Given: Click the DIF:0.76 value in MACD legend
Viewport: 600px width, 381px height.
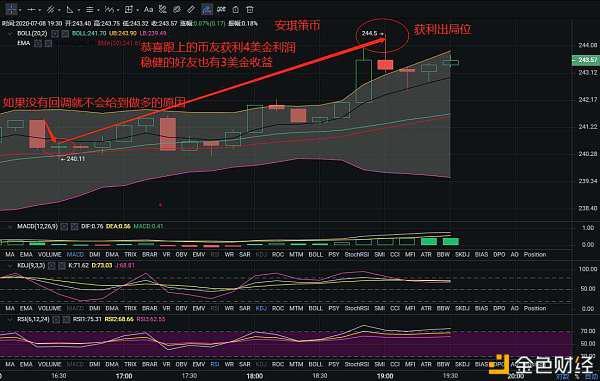Looking at the screenshot, I should (x=92, y=226).
